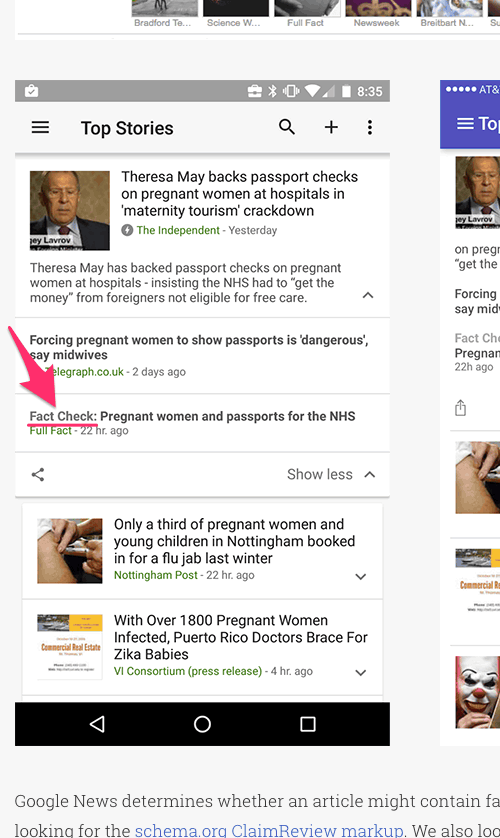Tap the Android home circle button

click(x=202, y=724)
